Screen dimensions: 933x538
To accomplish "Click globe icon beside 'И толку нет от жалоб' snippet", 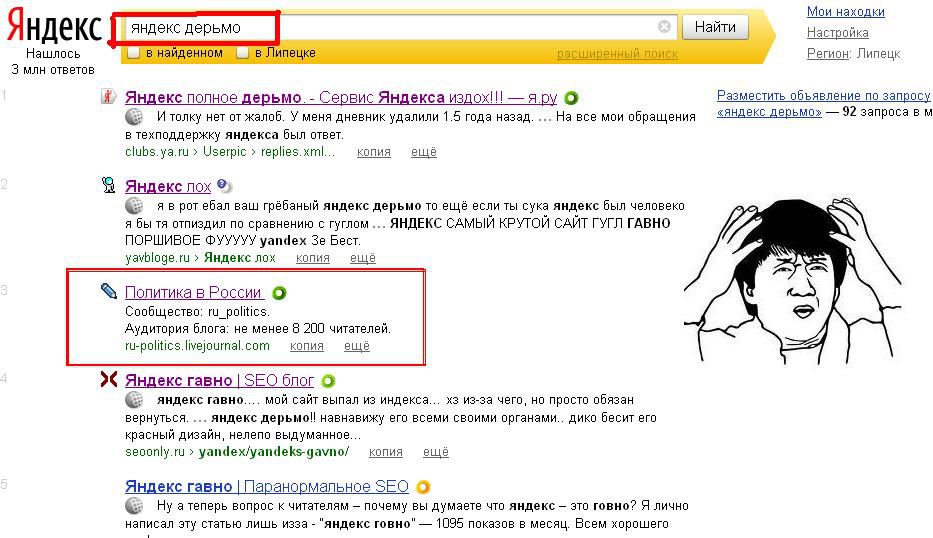I will (x=134, y=116).
